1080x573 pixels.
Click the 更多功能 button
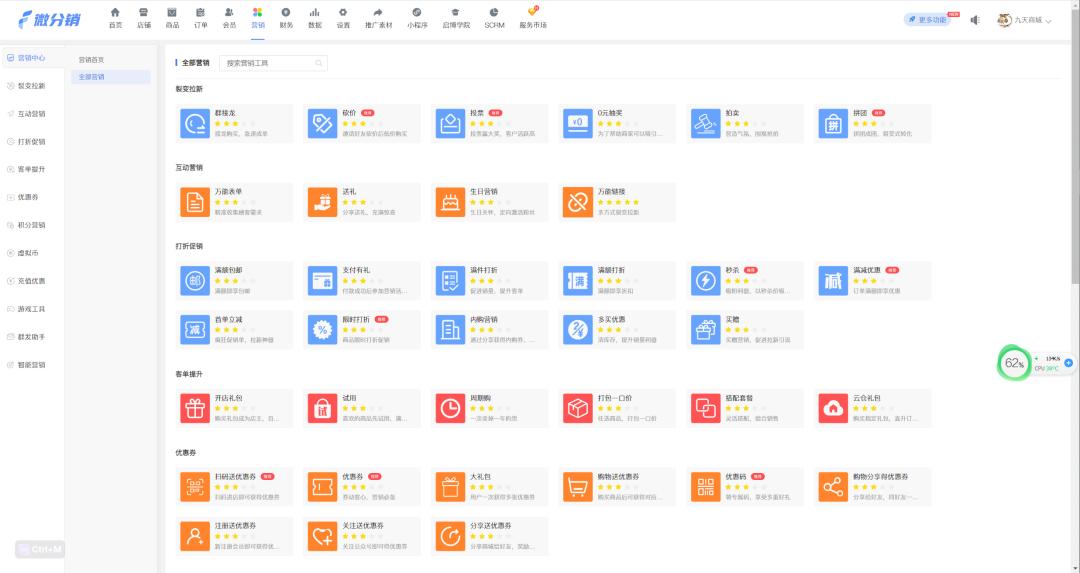(x=930, y=20)
